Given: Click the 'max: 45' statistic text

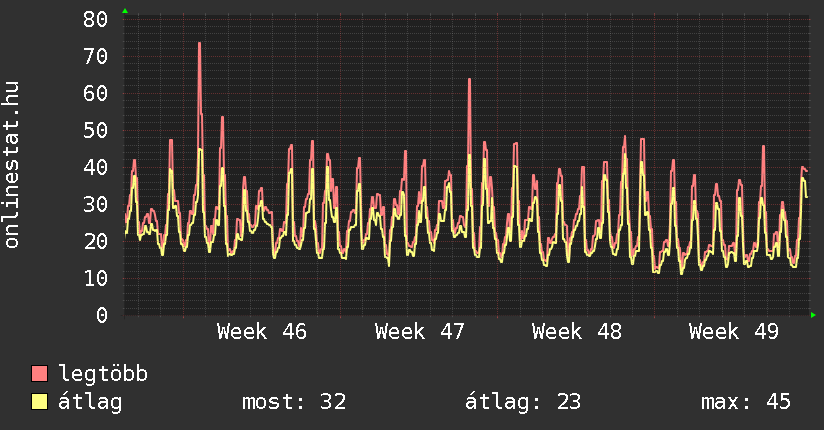Looking at the screenshot, I should 746,402.
